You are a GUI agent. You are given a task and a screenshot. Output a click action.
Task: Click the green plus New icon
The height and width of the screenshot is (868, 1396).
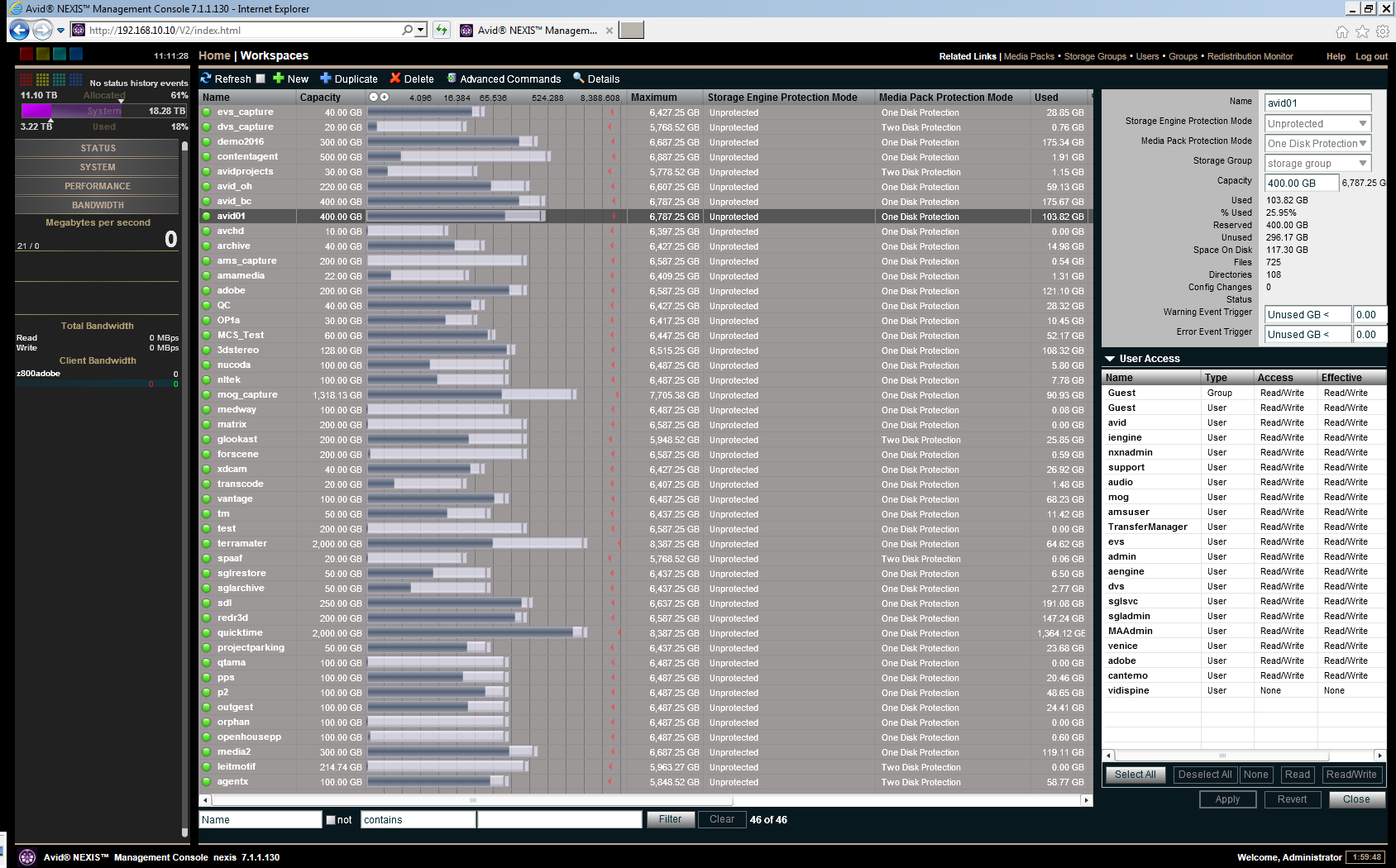(279, 79)
